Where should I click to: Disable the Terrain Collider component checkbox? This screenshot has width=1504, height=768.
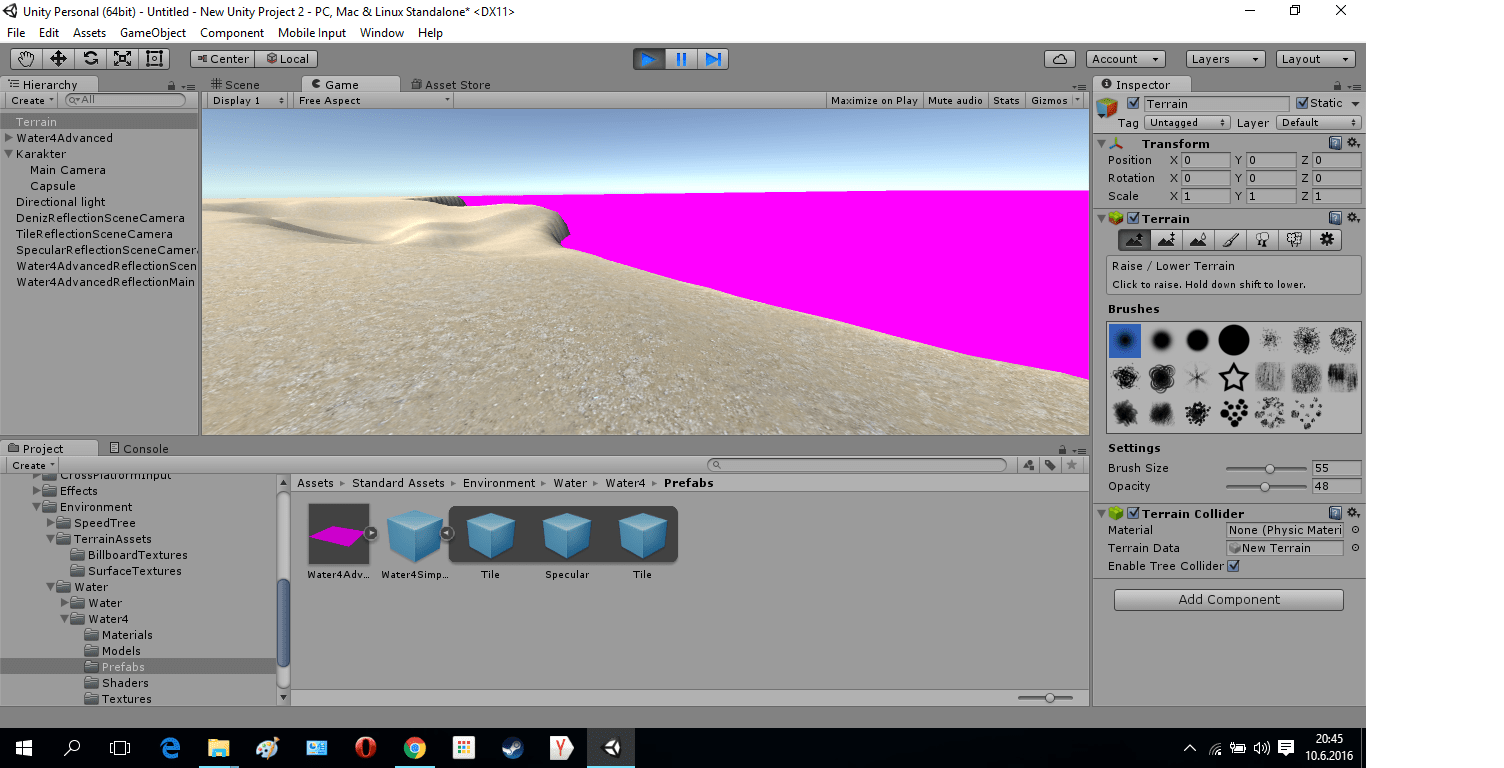click(1133, 513)
